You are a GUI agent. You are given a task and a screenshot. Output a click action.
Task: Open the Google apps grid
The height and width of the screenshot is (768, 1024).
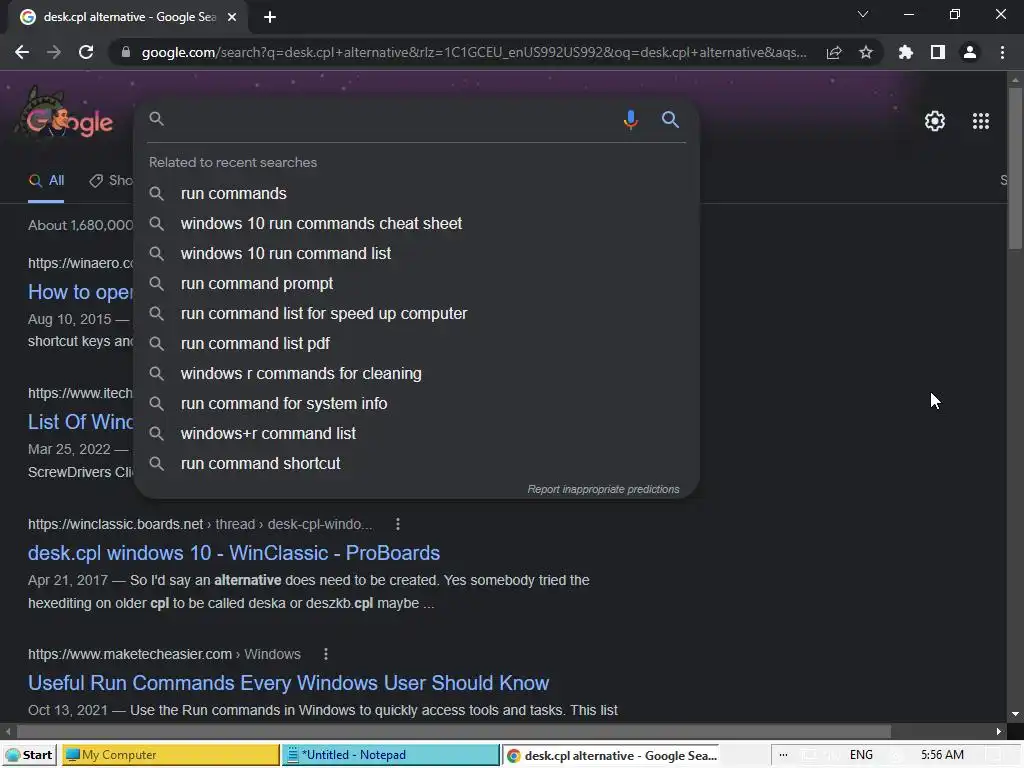pyautogui.click(x=981, y=121)
